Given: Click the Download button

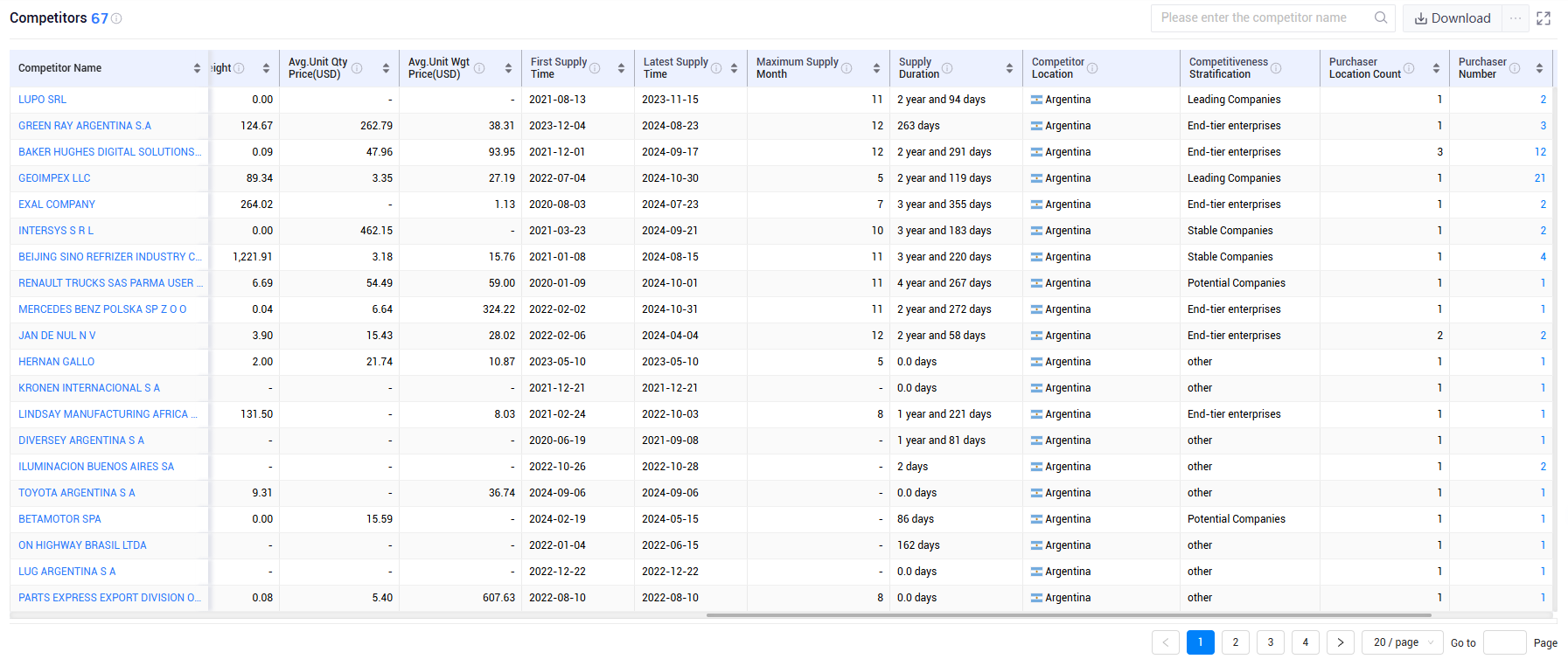Looking at the screenshot, I should click(1453, 18).
